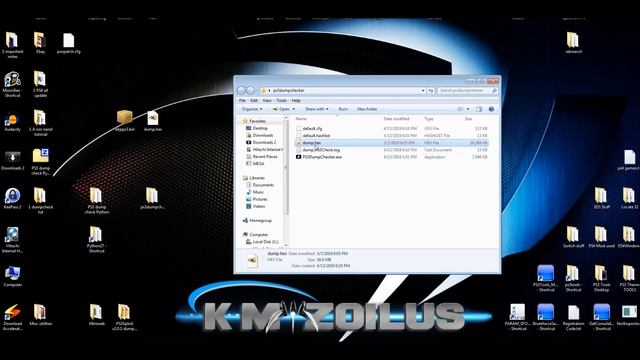This screenshot has width=640, height=360.
Task: Open the Help menu in Explorer
Action: point(296,100)
